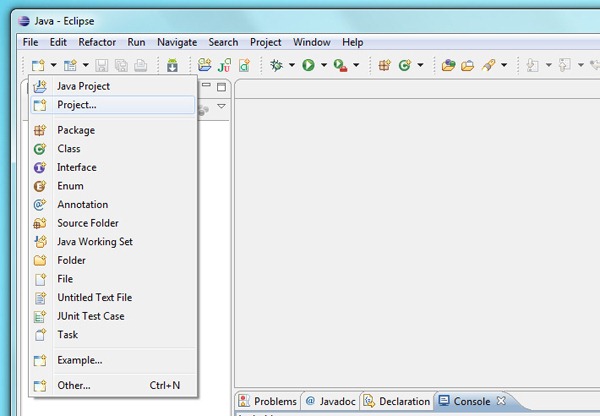Click the Open Task folder toolbar icon
The width and height of the screenshot is (600, 416).
coord(467,66)
